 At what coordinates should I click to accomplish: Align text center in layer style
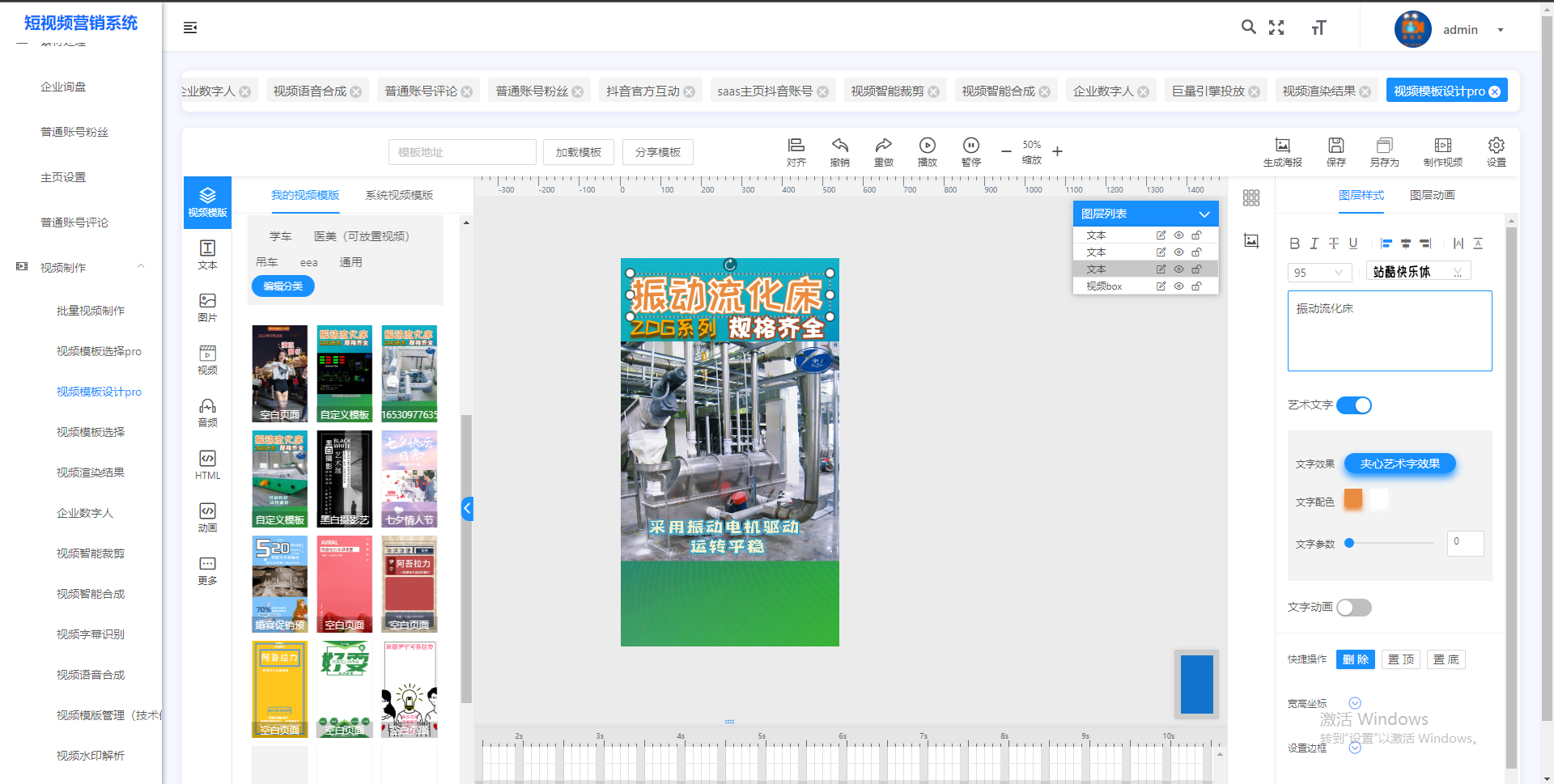tap(1406, 244)
